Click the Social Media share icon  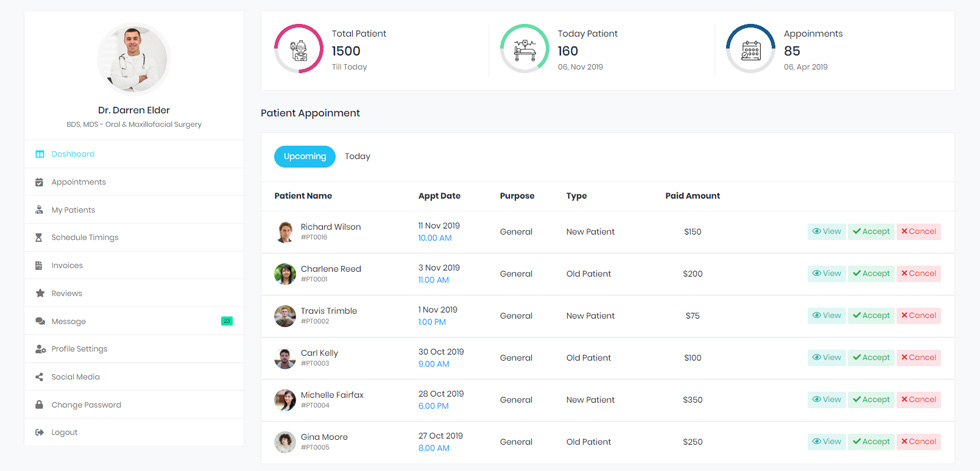click(39, 377)
